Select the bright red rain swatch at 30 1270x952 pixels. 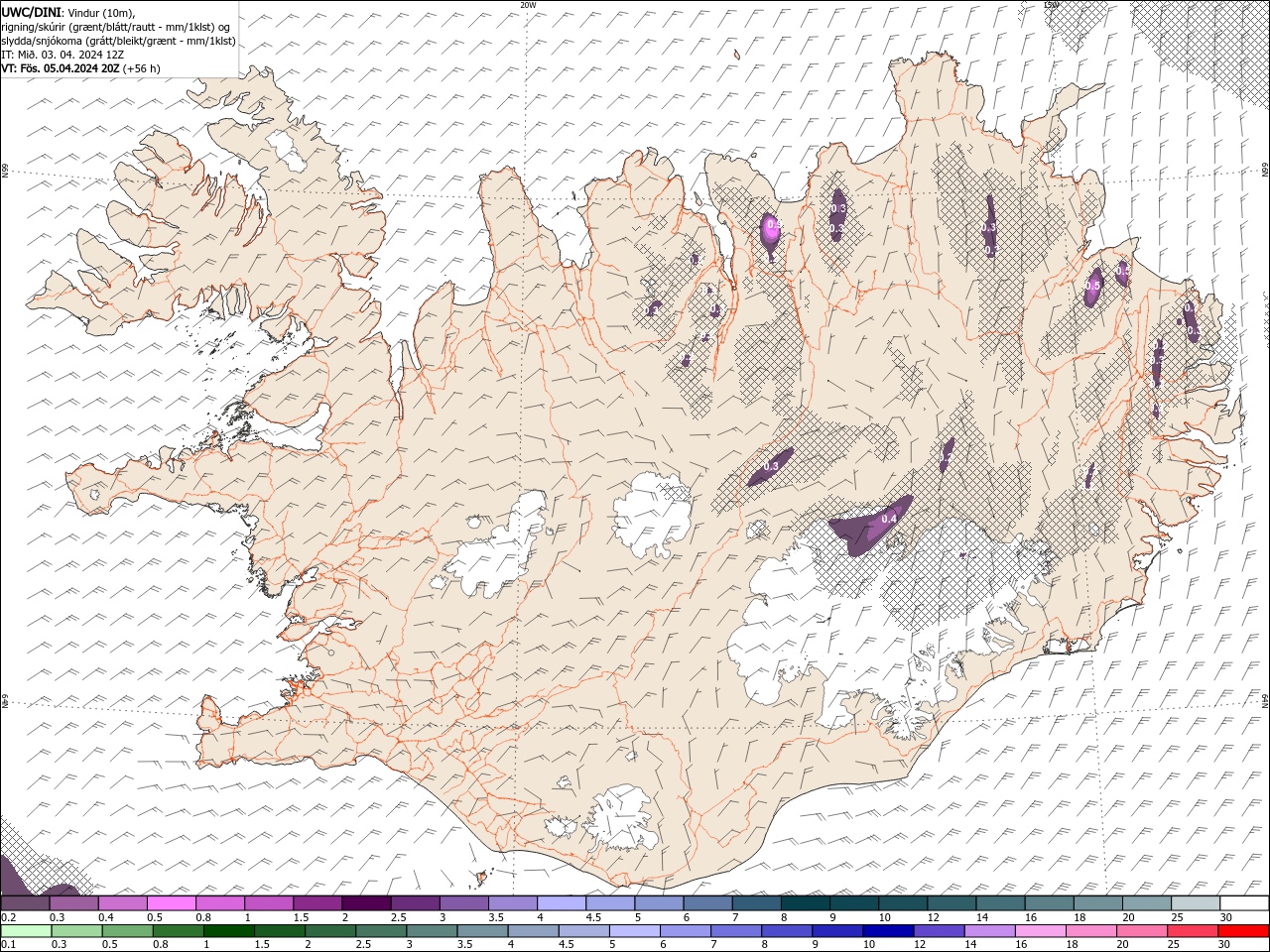[1243, 931]
